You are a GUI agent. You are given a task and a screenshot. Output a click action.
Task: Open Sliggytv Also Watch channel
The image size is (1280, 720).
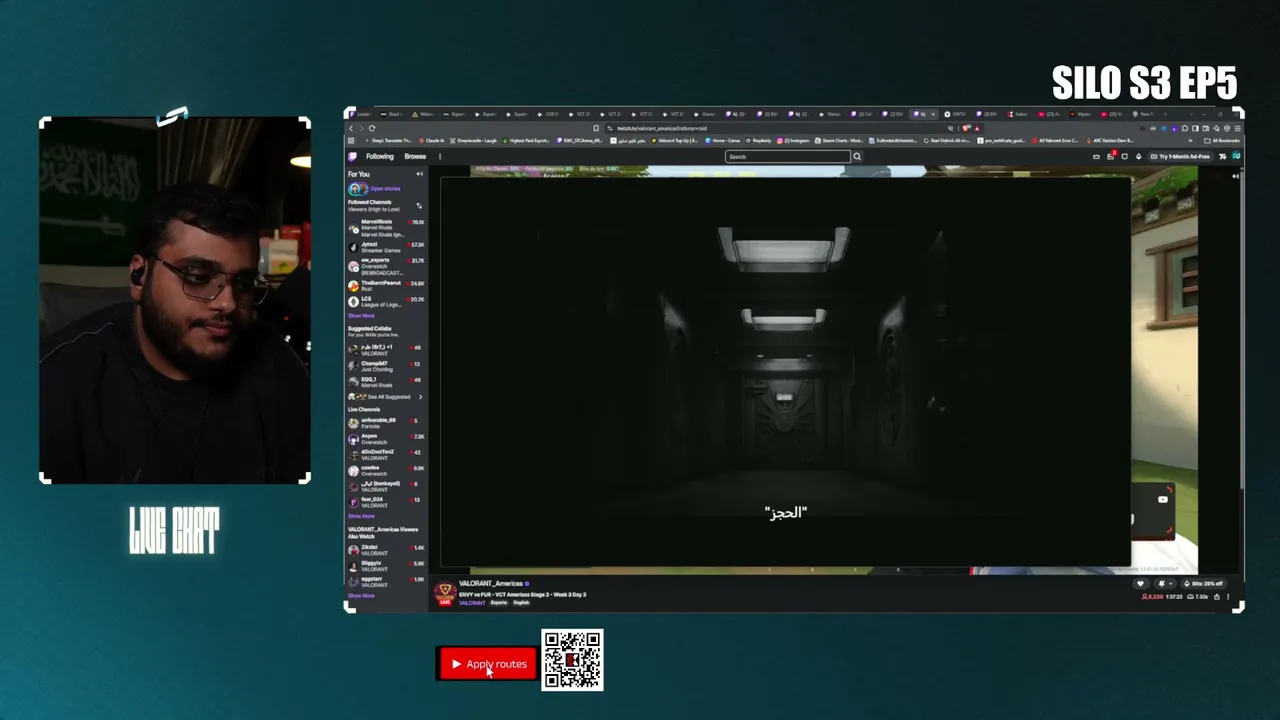click(386, 566)
